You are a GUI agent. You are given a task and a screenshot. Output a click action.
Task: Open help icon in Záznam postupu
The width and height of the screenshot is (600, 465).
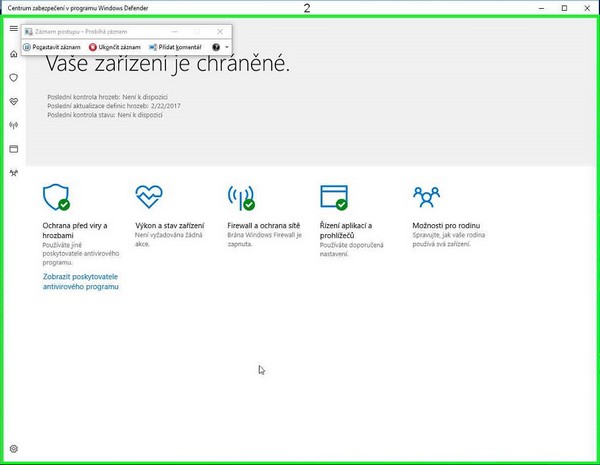tap(216, 47)
